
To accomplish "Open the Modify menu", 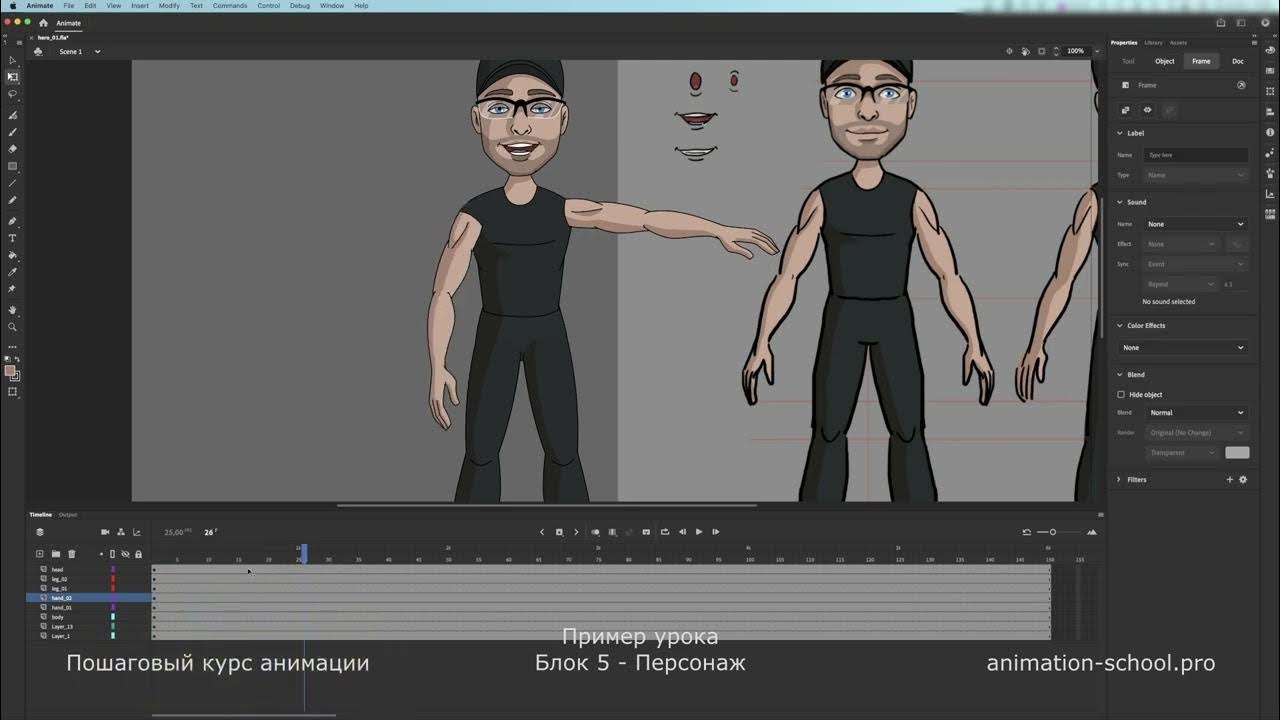I will [x=169, y=6].
